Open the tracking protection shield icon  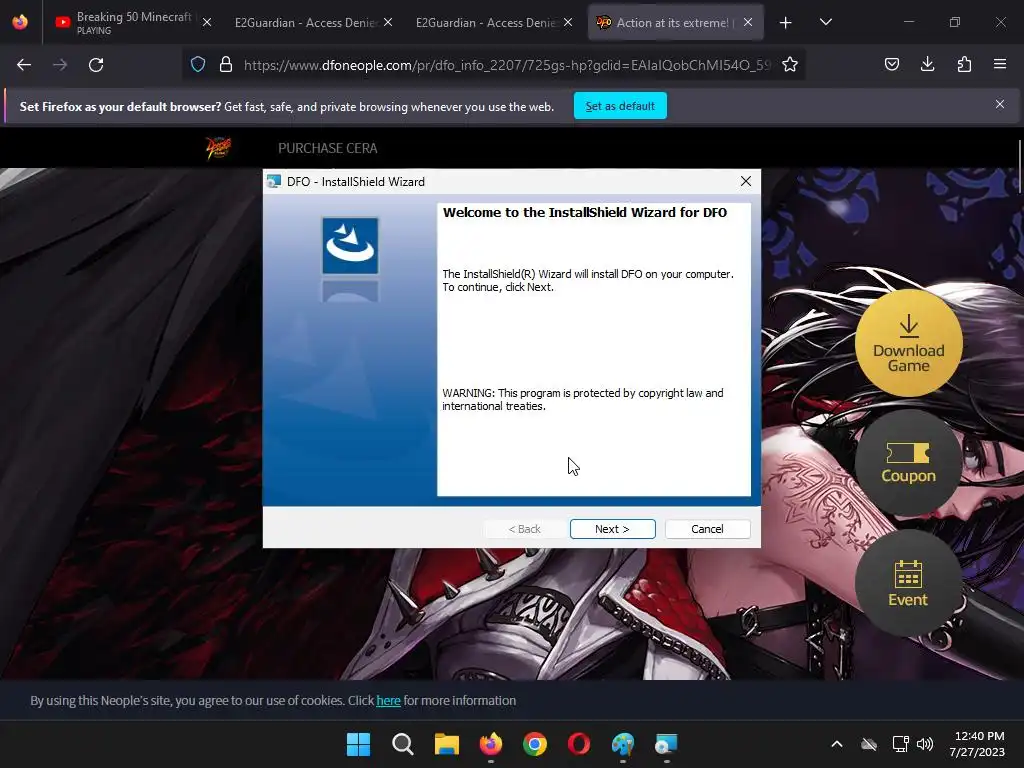pyautogui.click(x=198, y=65)
